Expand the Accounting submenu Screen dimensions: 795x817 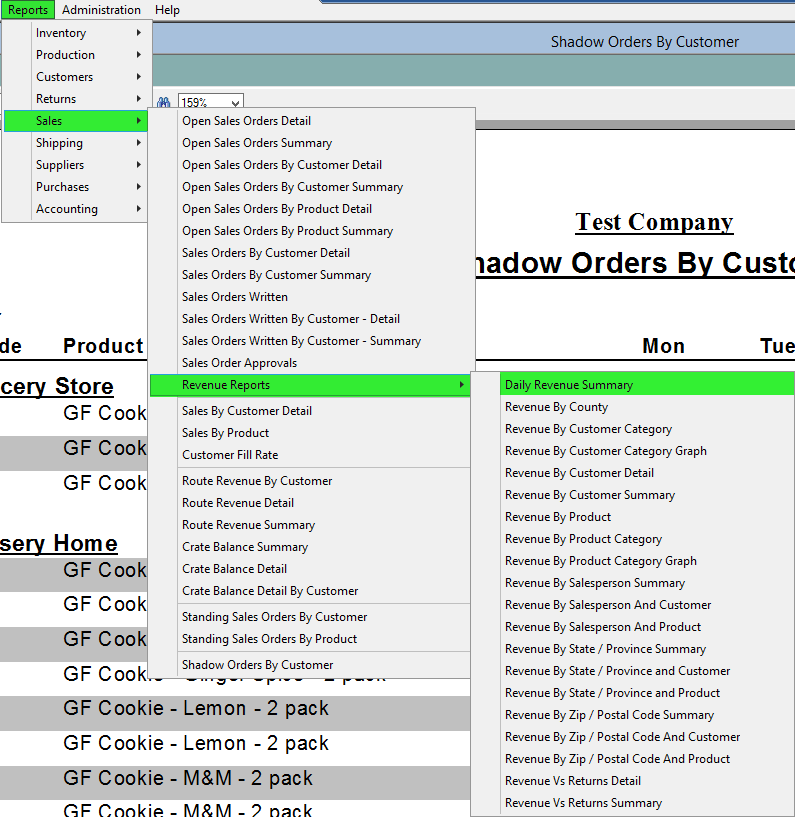[x=76, y=209]
